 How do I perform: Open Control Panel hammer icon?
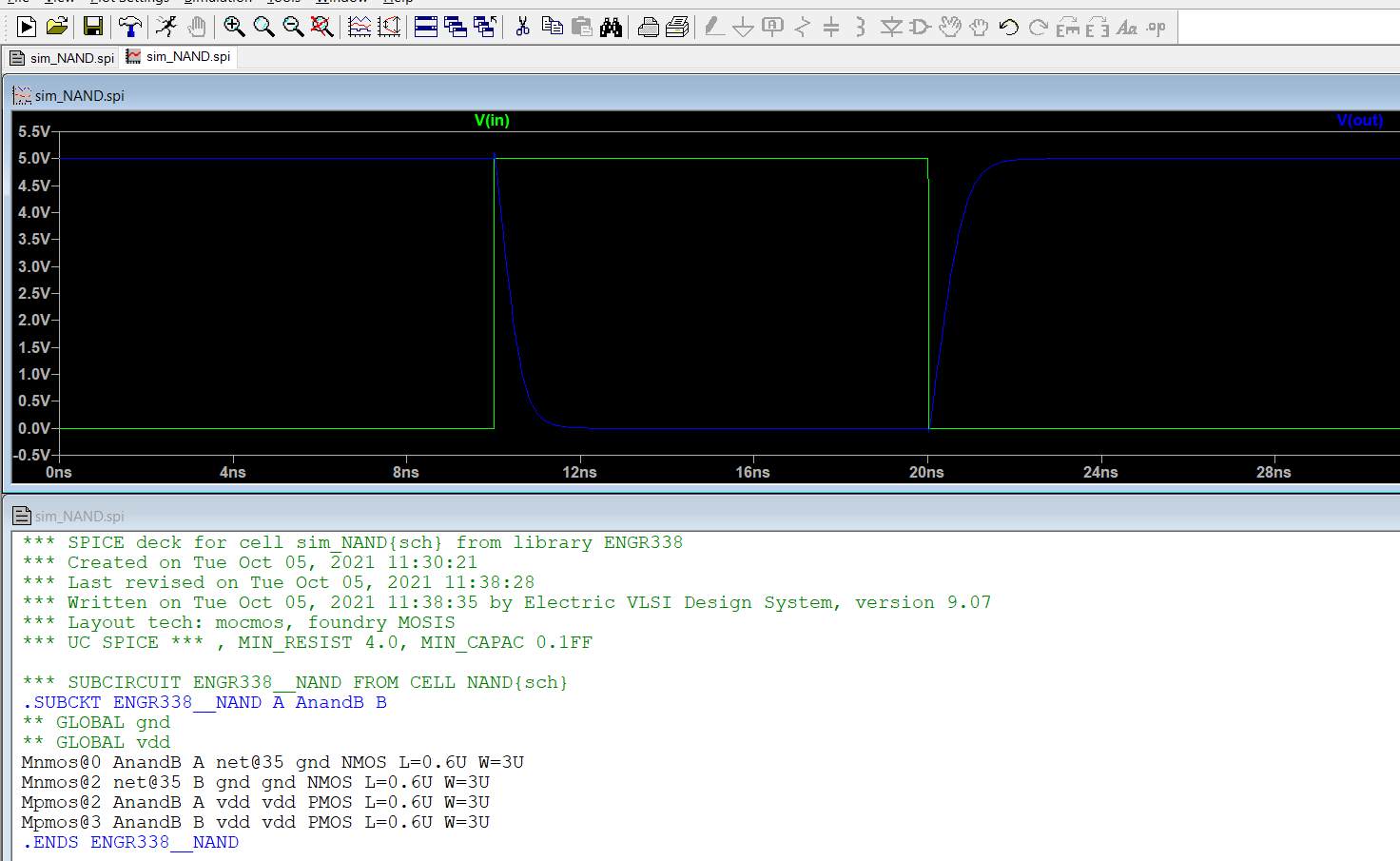[129, 27]
